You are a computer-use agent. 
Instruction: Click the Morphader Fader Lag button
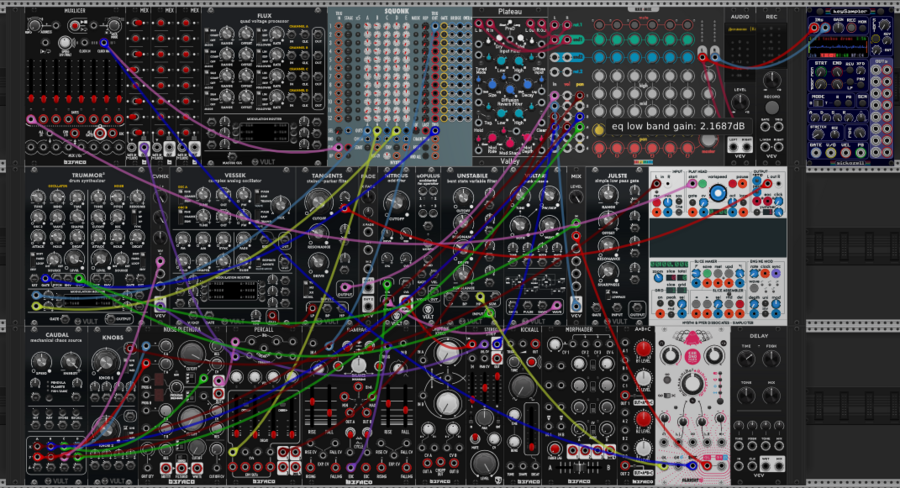tap(555, 449)
